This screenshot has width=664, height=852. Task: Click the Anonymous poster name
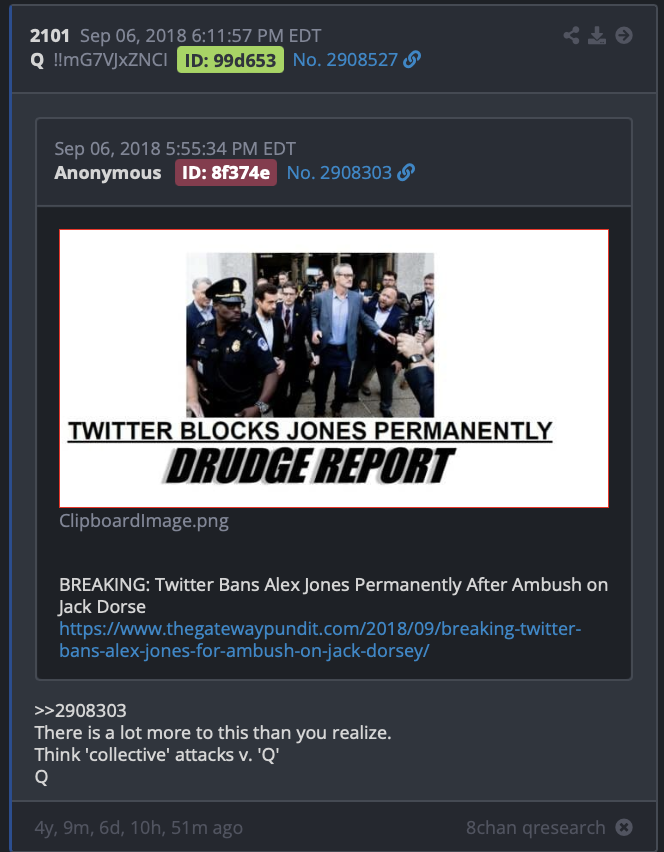(x=108, y=173)
